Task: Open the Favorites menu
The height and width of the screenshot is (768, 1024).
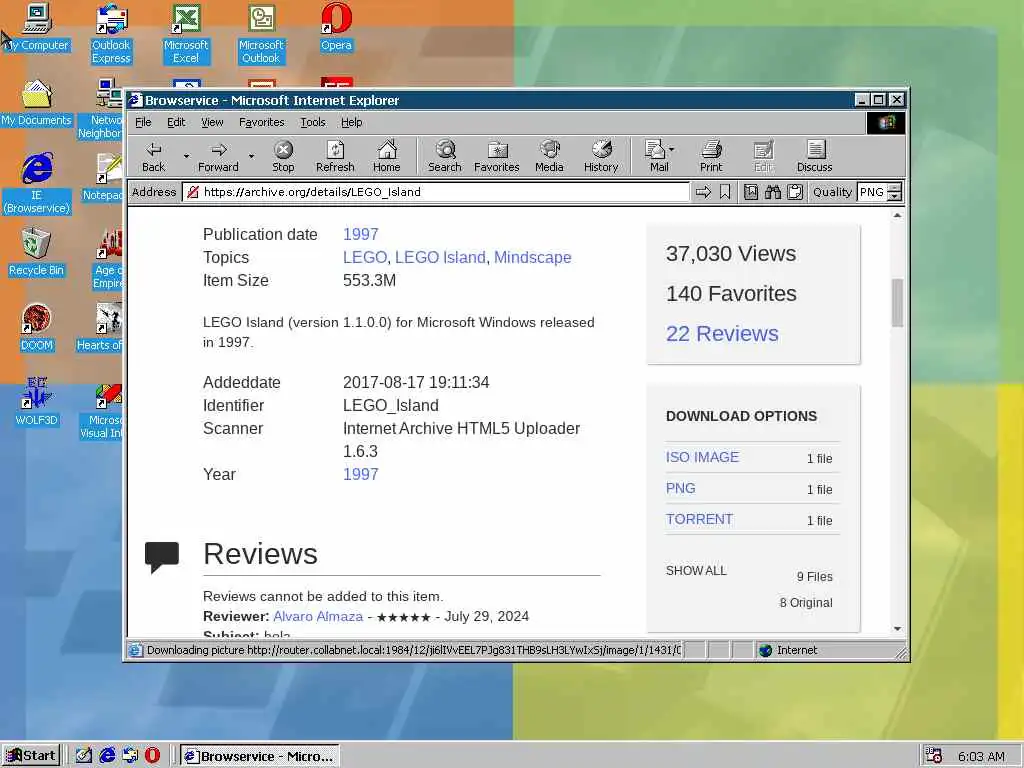Action: pyautogui.click(x=261, y=122)
